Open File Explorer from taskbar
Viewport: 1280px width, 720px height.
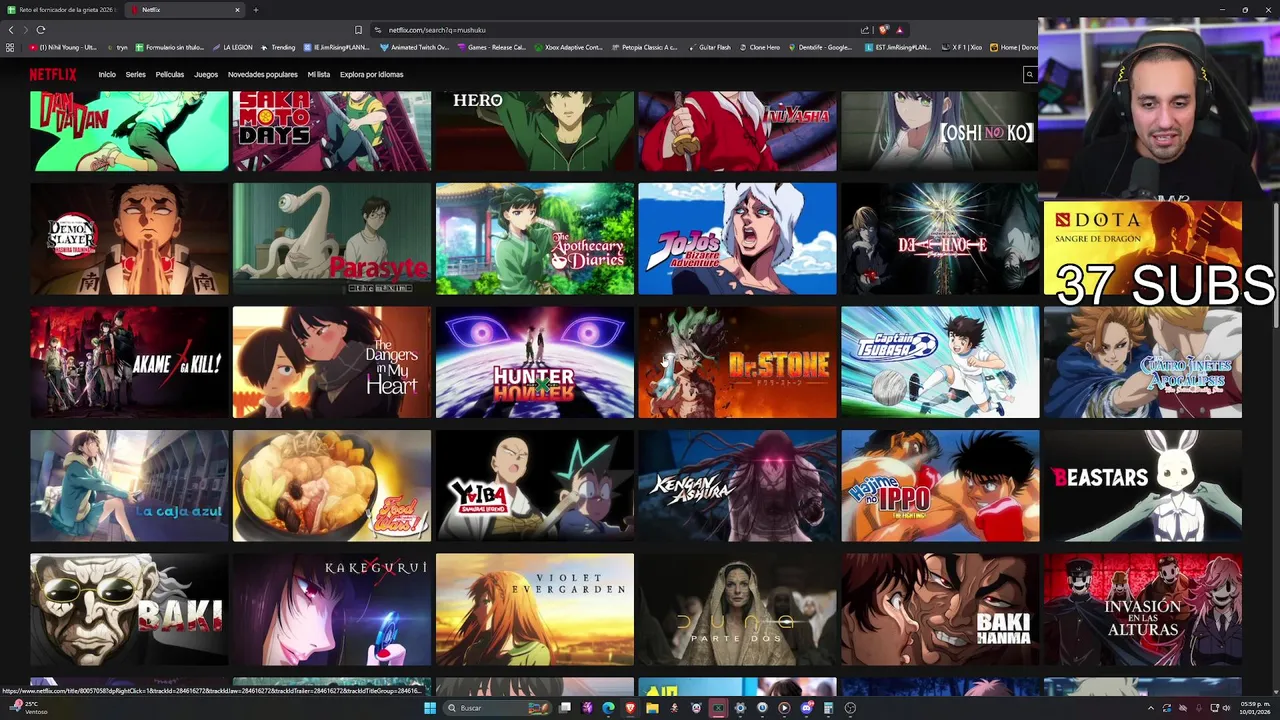pos(652,708)
